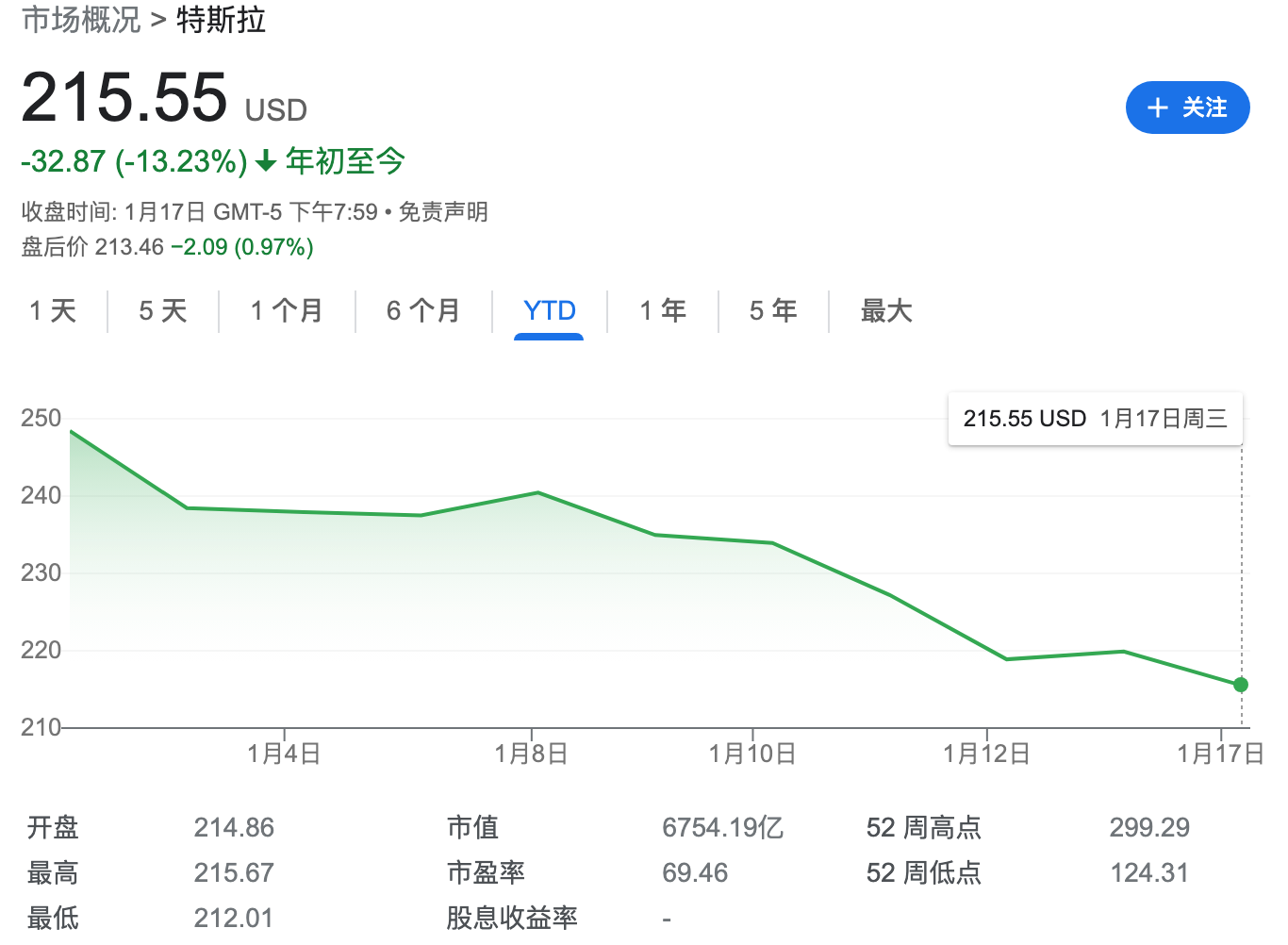Screen dimensions: 1288x945
Task: Select the 1 天 time range tab
Action: click(x=53, y=310)
